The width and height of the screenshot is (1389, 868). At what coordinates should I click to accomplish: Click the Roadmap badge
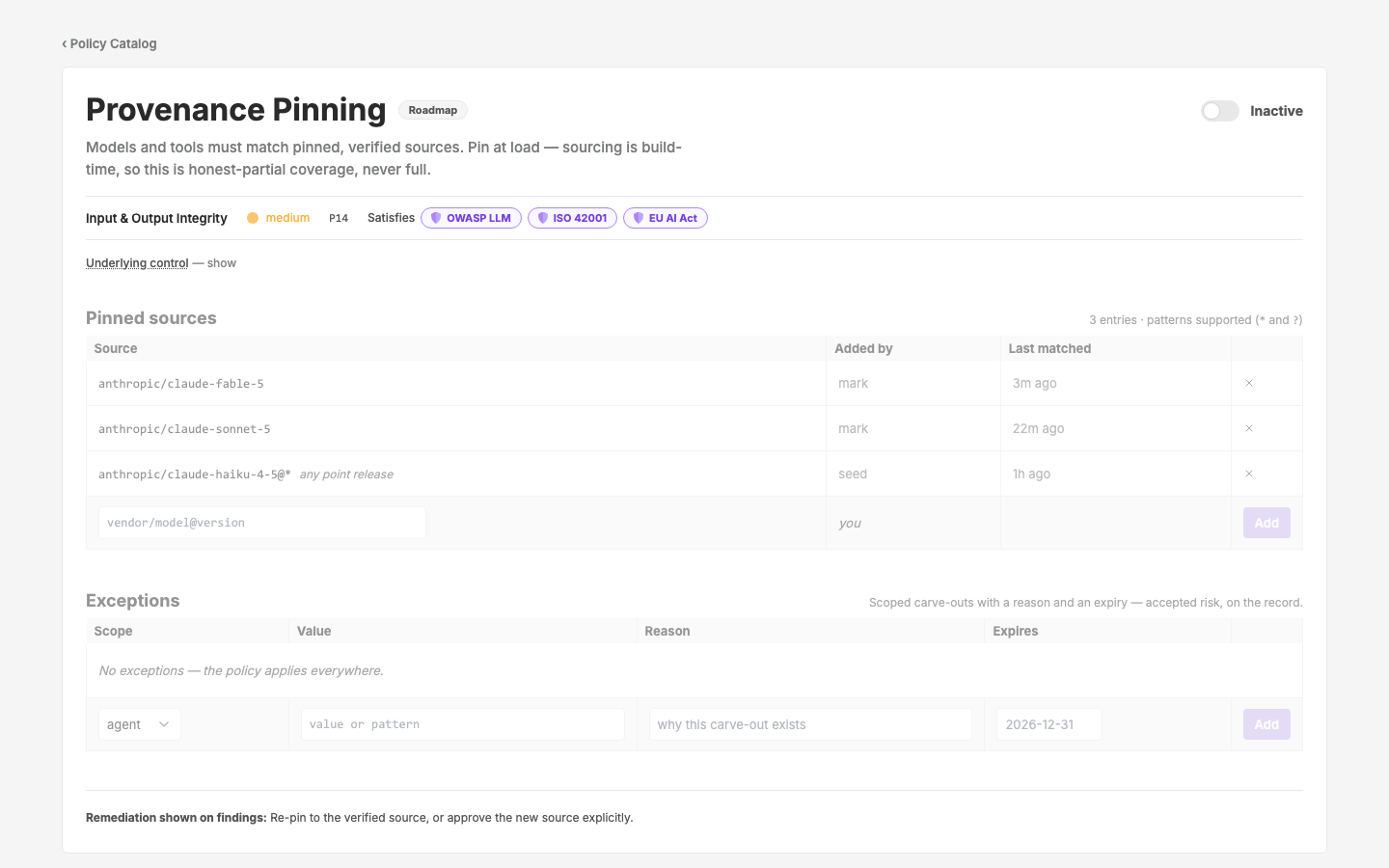[x=433, y=110]
